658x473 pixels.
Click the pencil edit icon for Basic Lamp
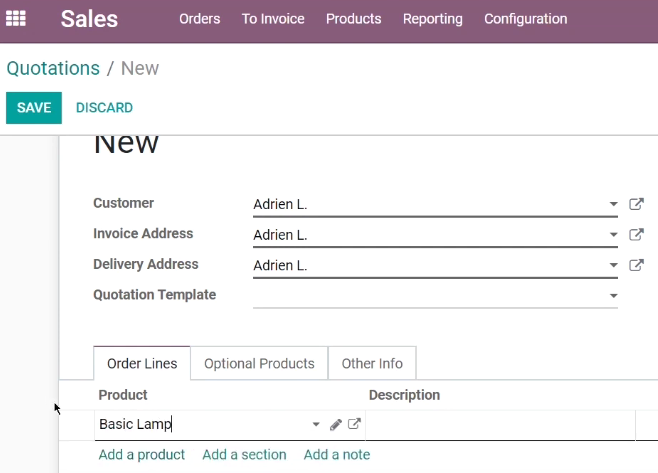pyautogui.click(x=336, y=424)
